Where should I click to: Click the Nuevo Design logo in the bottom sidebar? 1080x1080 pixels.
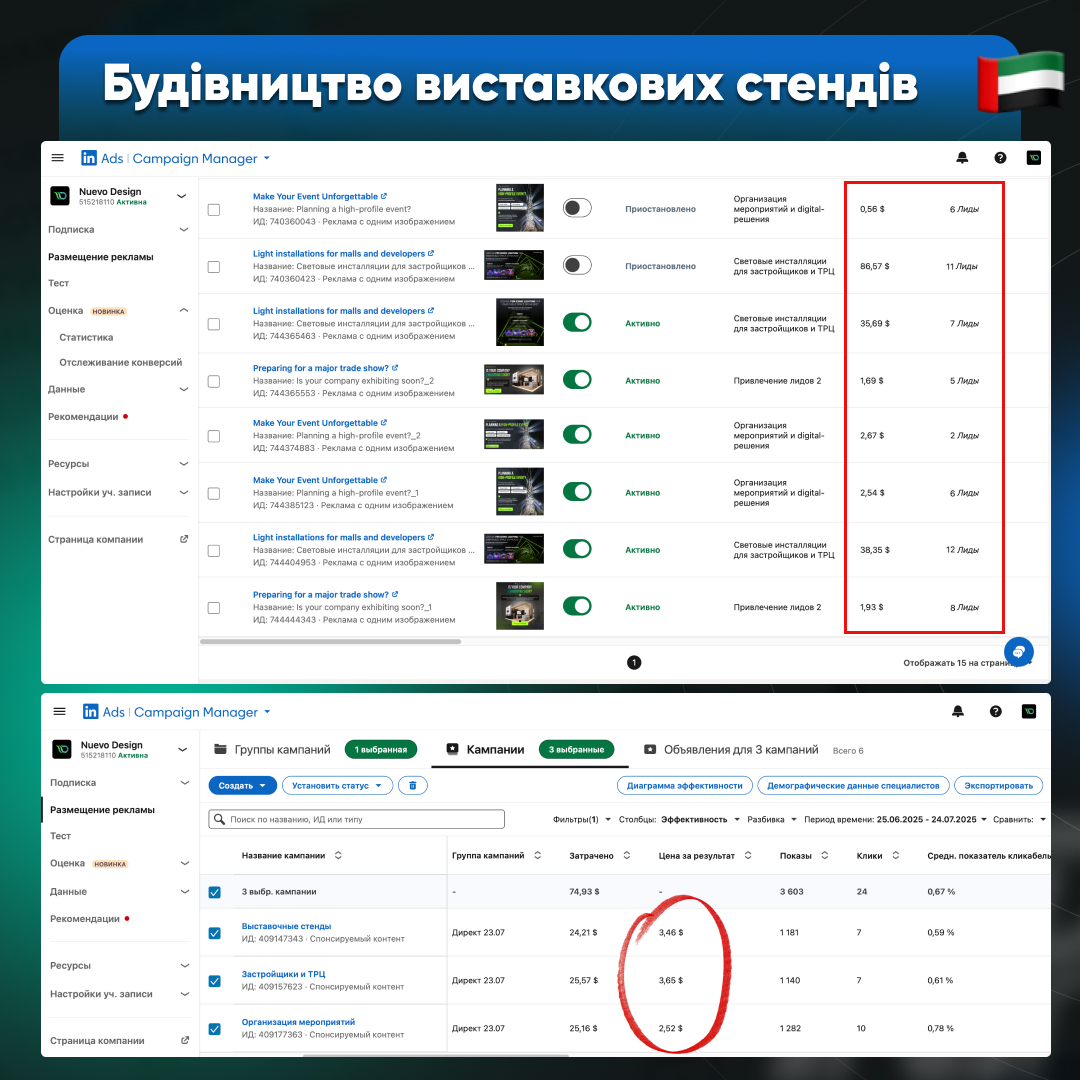(62, 749)
